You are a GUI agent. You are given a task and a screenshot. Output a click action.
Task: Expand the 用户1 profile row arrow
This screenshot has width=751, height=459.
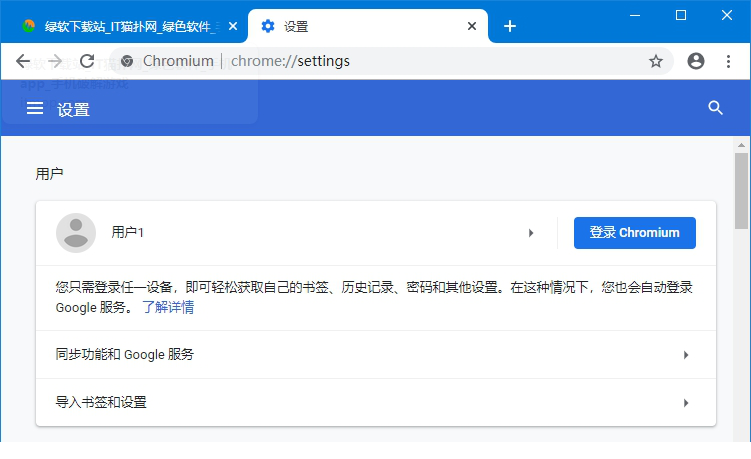click(531, 233)
